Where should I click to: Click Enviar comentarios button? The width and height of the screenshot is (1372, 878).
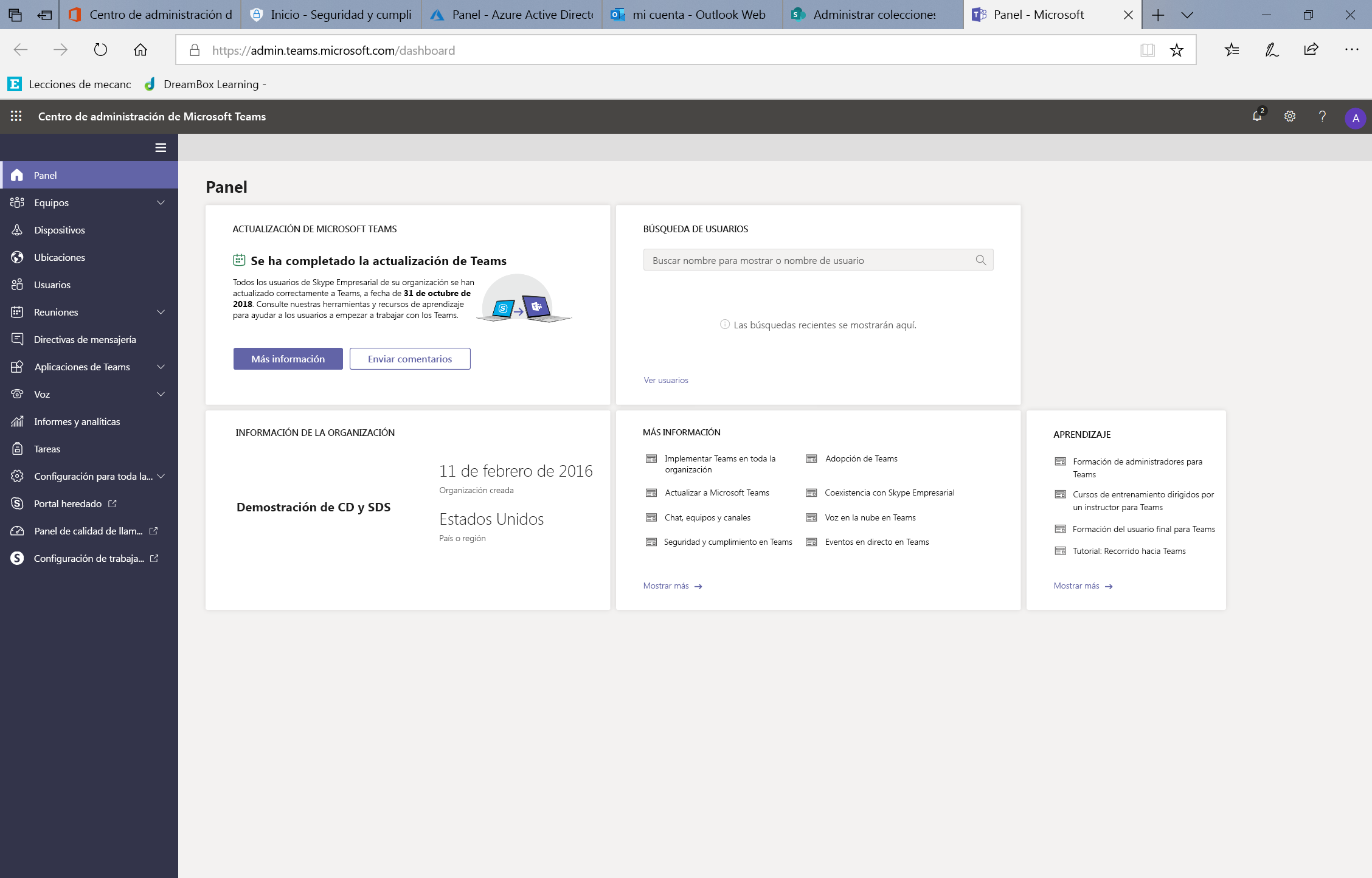409,358
